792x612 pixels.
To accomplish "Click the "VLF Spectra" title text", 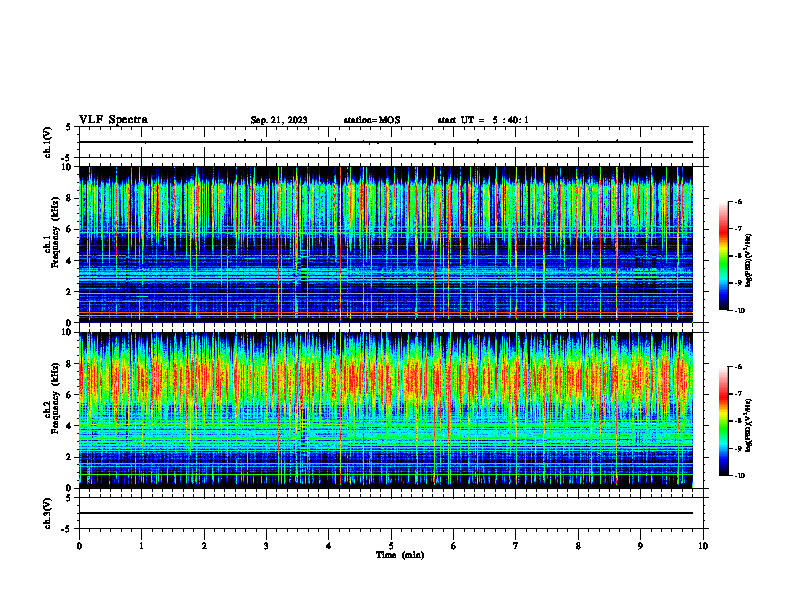I will coord(113,120).
